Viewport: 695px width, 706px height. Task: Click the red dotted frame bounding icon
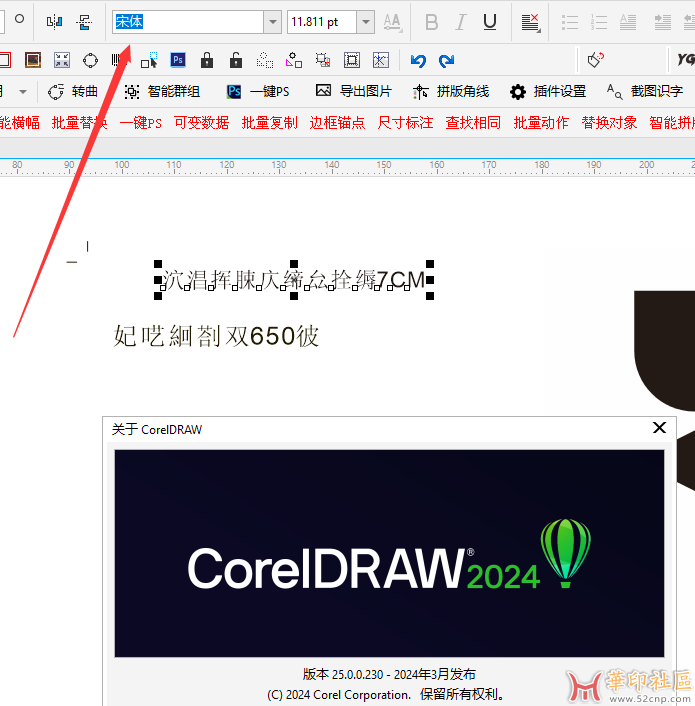(x=352, y=60)
